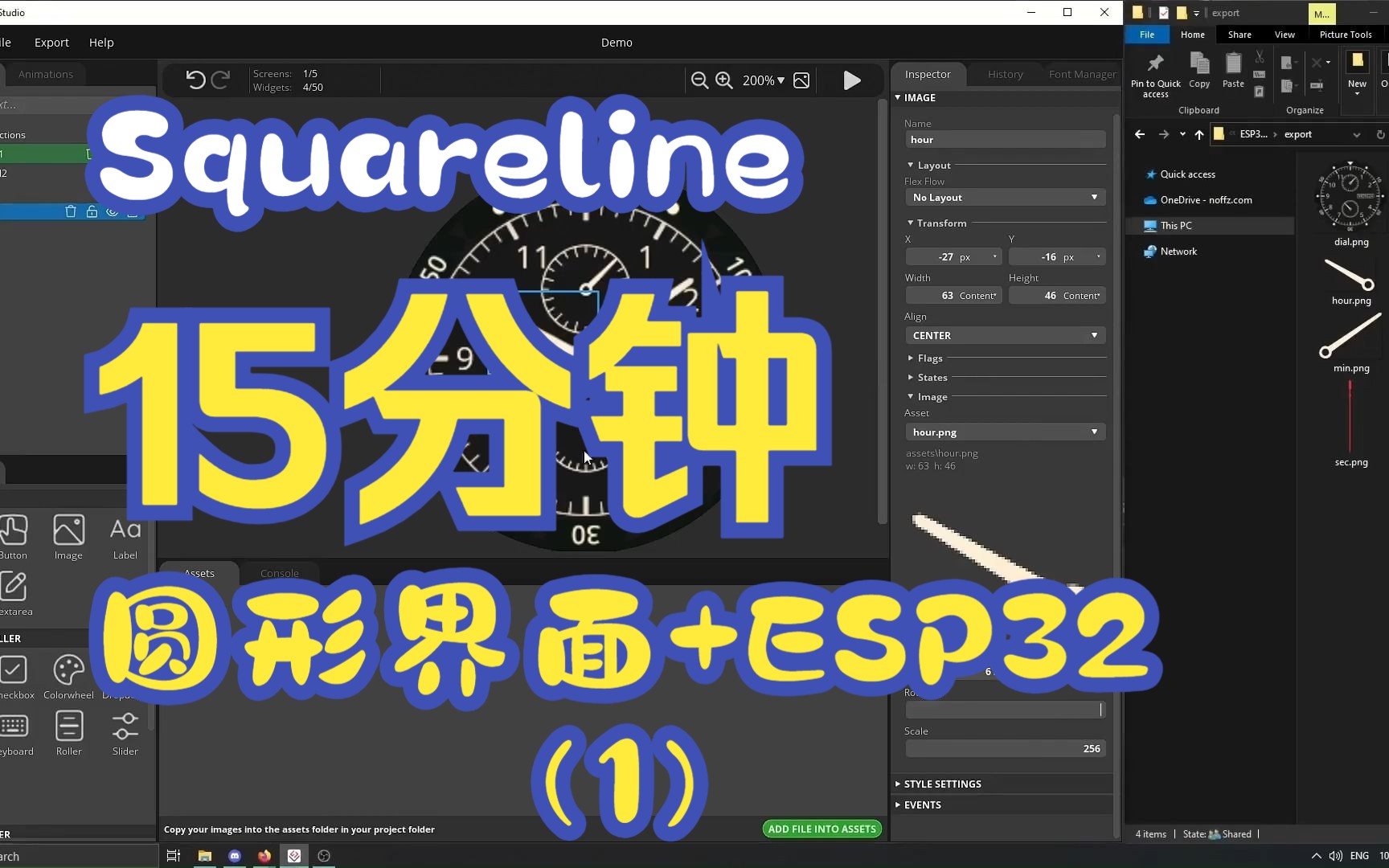Open OBS Studio from the taskbar
The height and width of the screenshot is (868, 1389).
click(324, 856)
